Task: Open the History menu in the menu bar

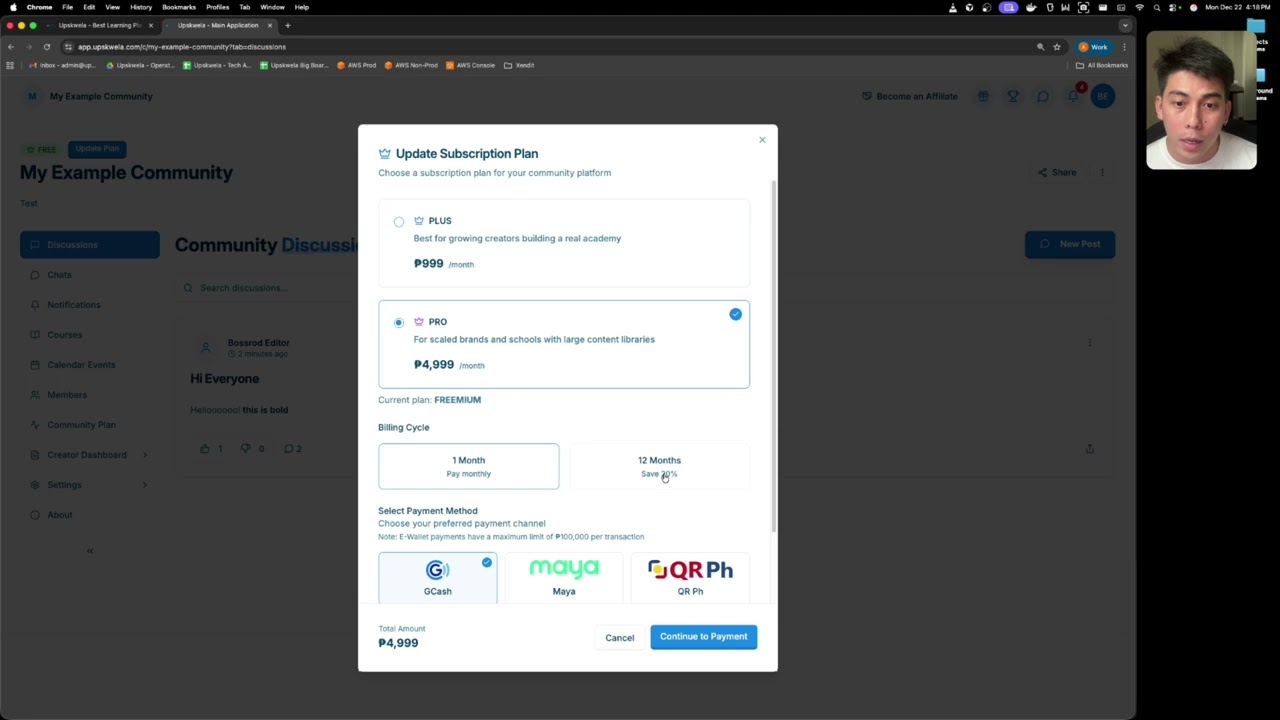Action: coord(141,7)
